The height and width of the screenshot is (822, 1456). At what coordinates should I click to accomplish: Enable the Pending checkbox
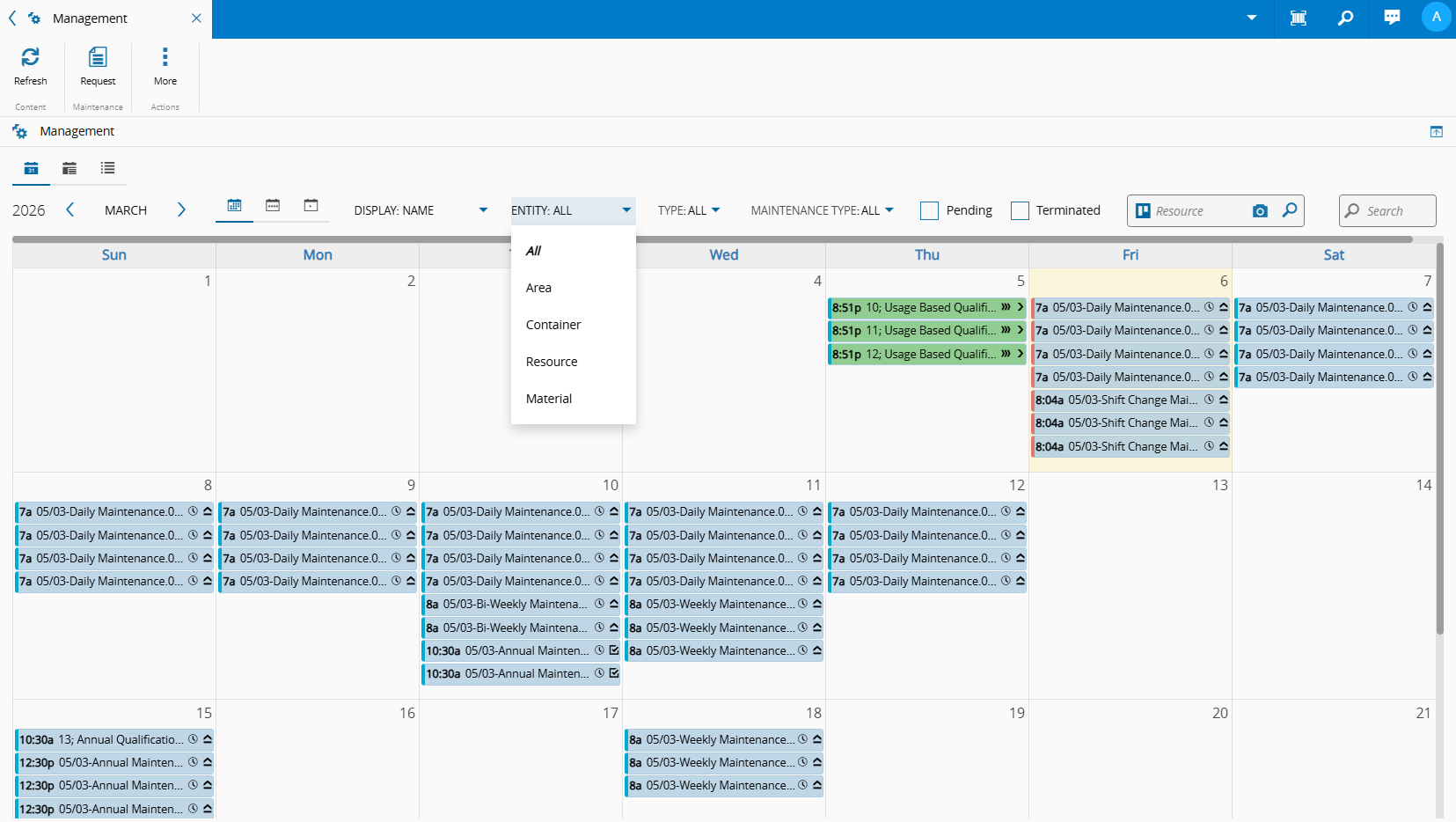coord(929,210)
